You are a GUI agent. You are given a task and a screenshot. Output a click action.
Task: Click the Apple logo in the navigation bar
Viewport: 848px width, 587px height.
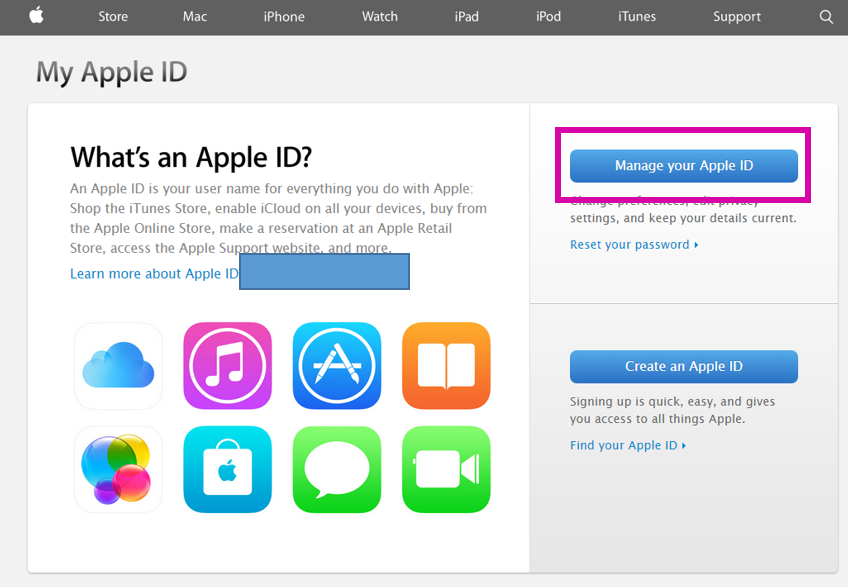click(36, 16)
